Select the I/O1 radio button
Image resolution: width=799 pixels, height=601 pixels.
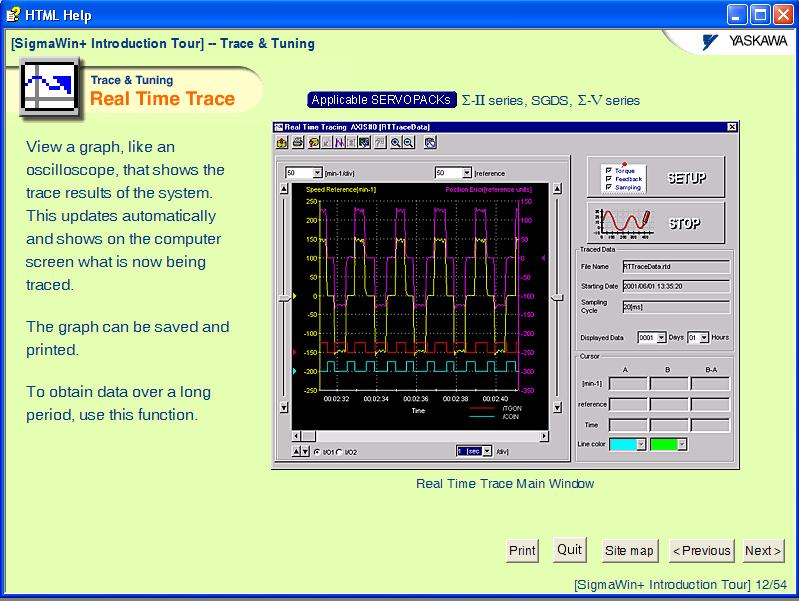(317, 452)
